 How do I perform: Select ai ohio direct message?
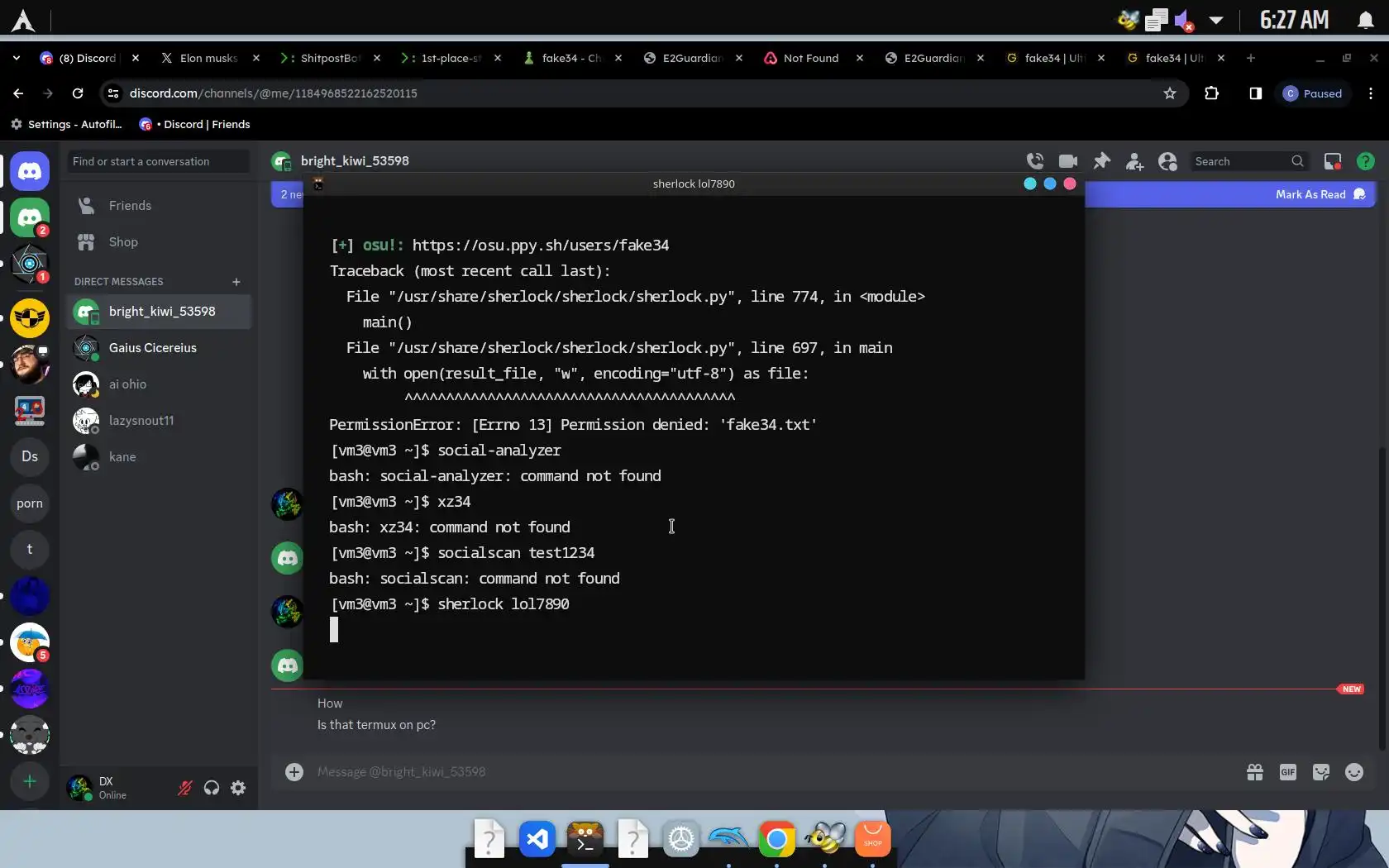point(159,384)
